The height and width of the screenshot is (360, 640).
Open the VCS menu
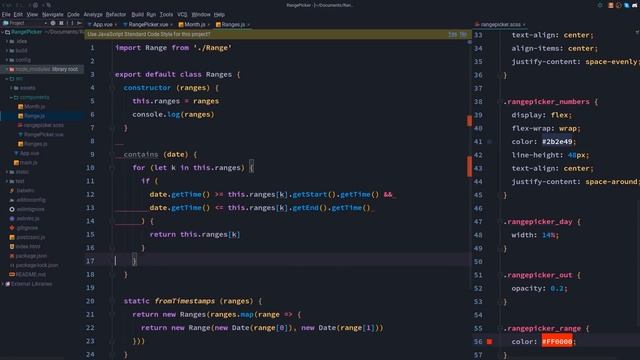point(182,14)
